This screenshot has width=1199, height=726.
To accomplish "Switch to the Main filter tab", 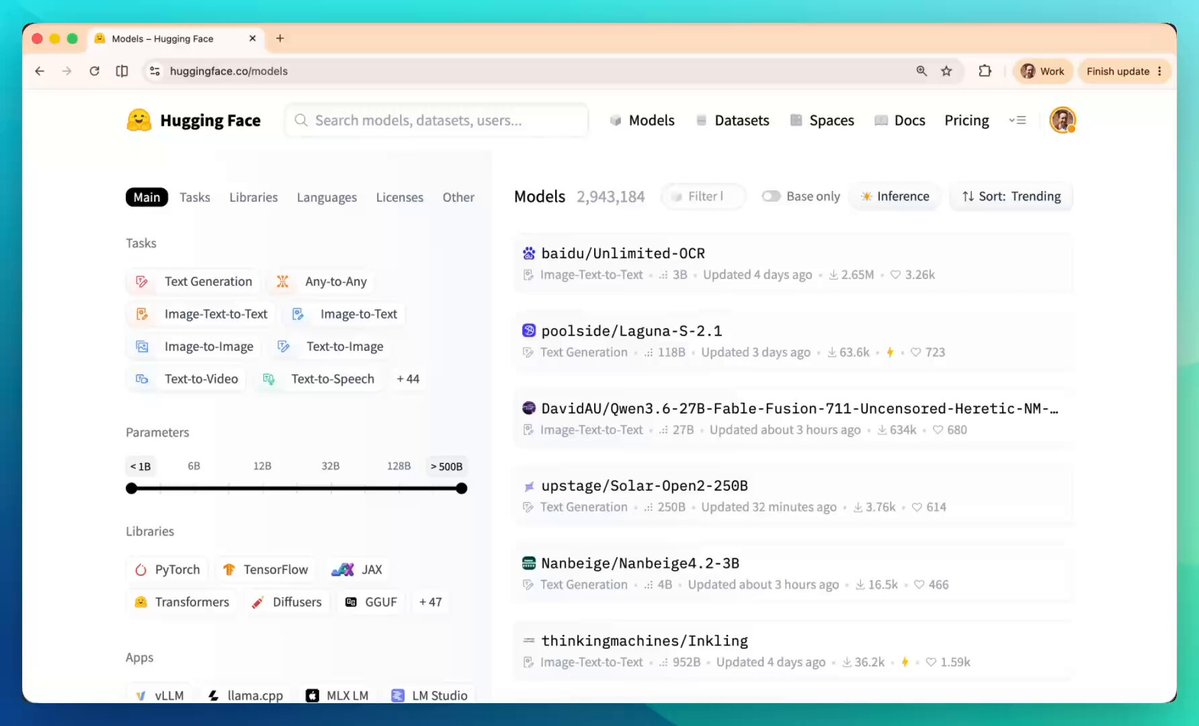I will tap(147, 197).
